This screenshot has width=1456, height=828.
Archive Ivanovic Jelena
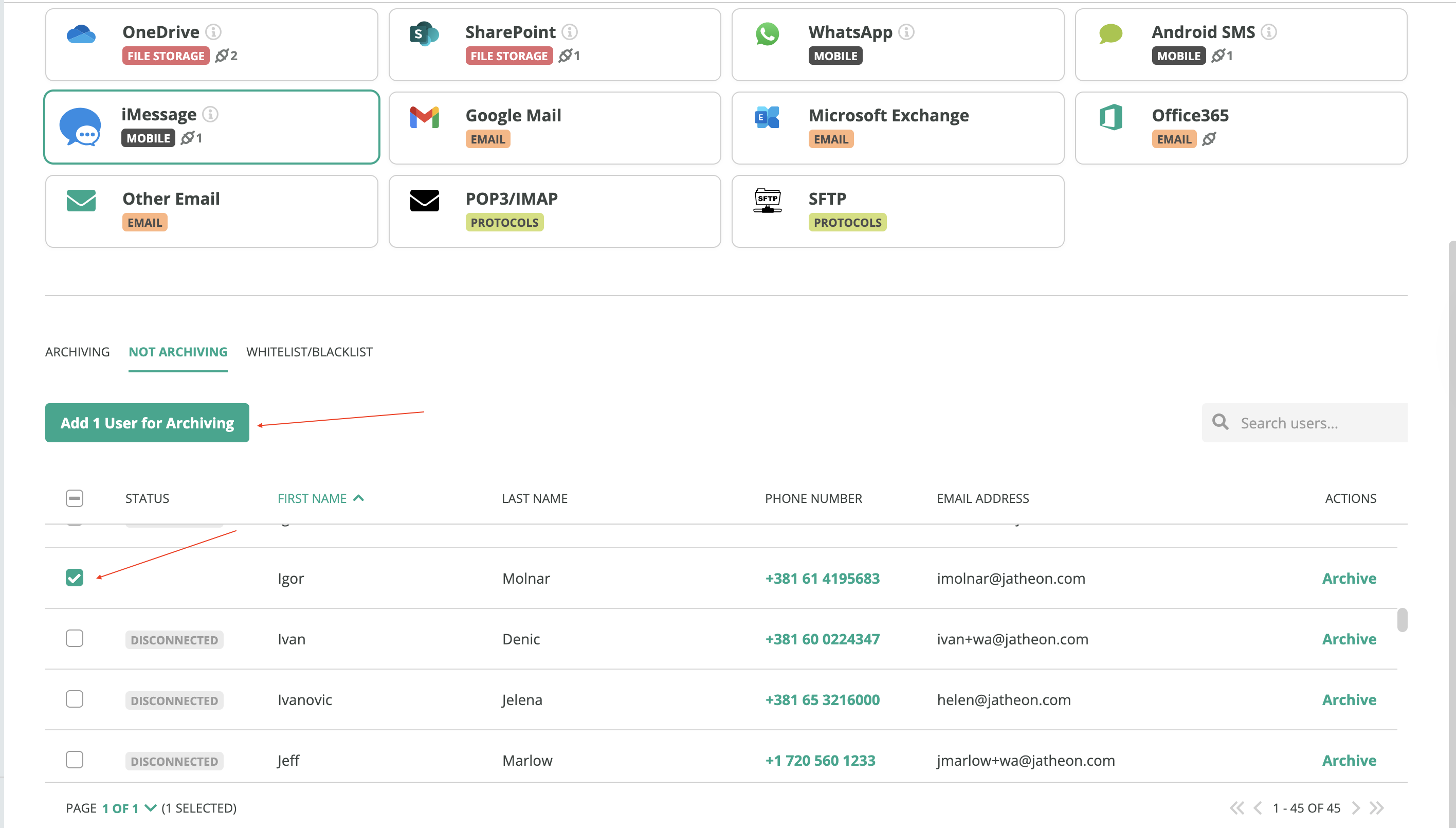(x=1349, y=700)
